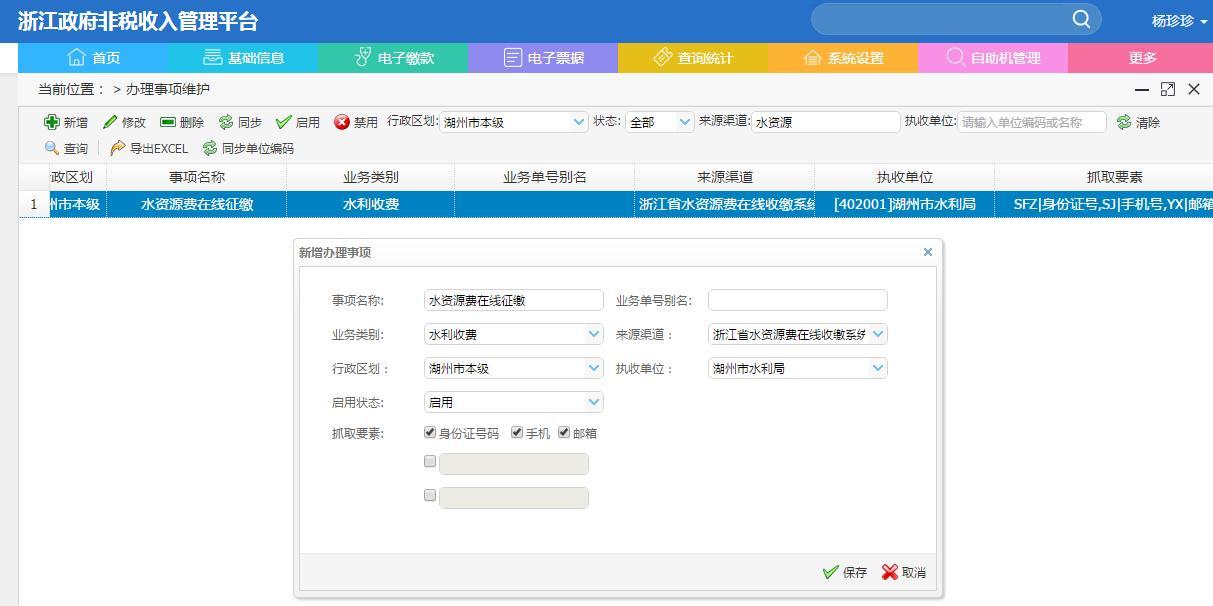
Task: Minimize the 办理事项维护 panel
Action: click(1142, 89)
